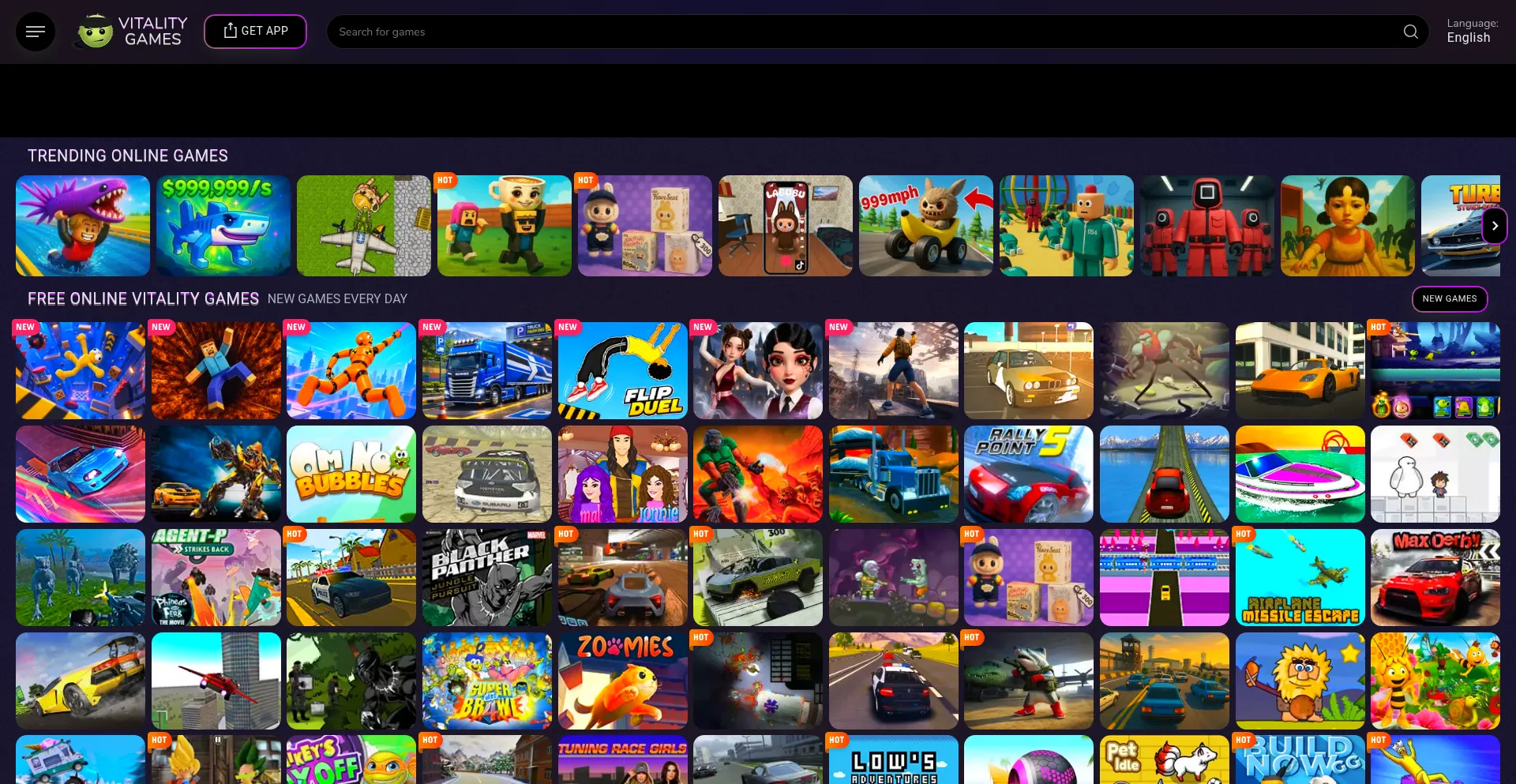Screen dimensions: 1516x784
Task: Open the blue truck parking game
Action: (487, 370)
